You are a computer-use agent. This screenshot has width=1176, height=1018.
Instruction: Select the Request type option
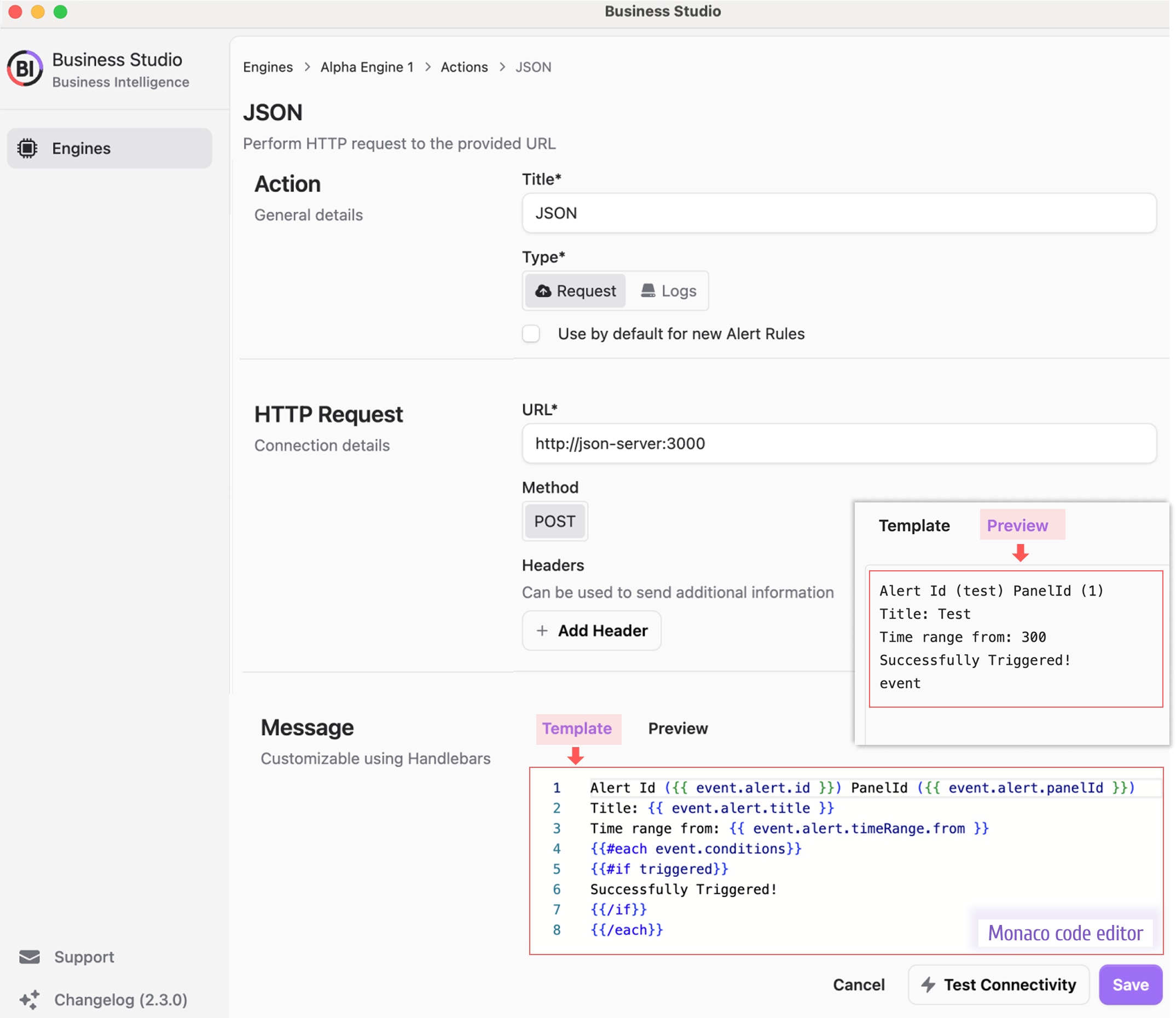click(x=575, y=291)
